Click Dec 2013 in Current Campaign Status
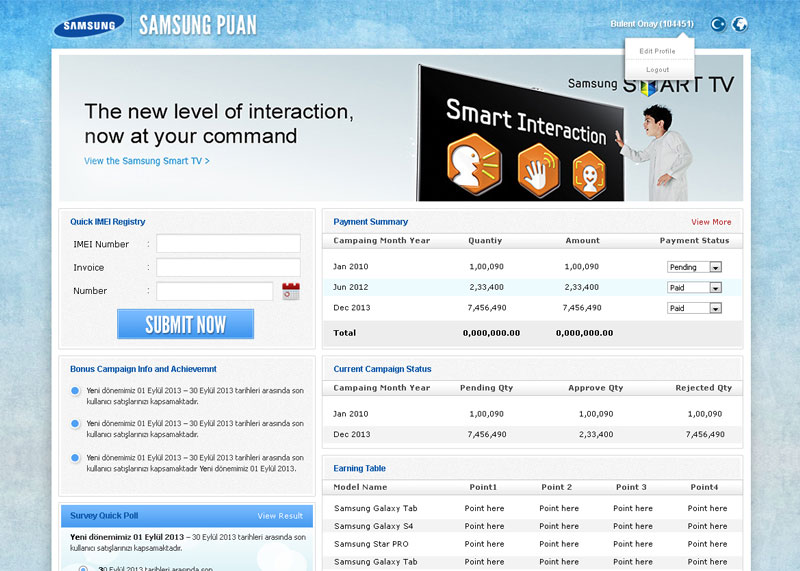This screenshot has width=800, height=571. pyautogui.click(x=352, y=434)
